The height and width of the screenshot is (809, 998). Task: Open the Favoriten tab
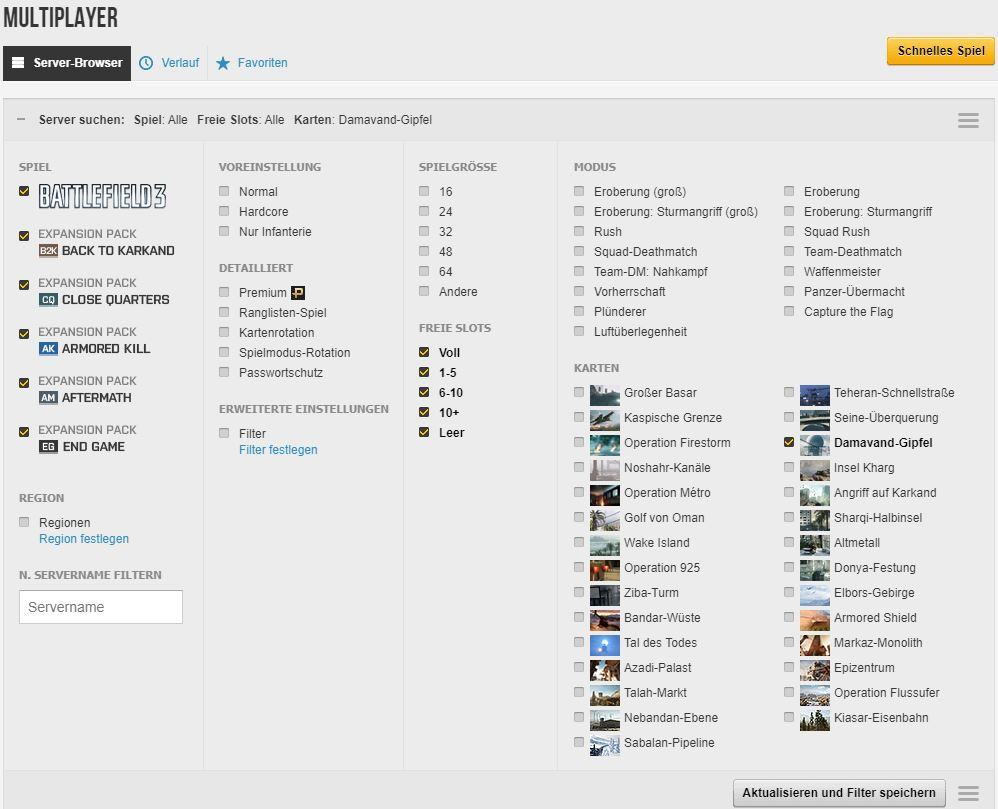coord(252,63)
